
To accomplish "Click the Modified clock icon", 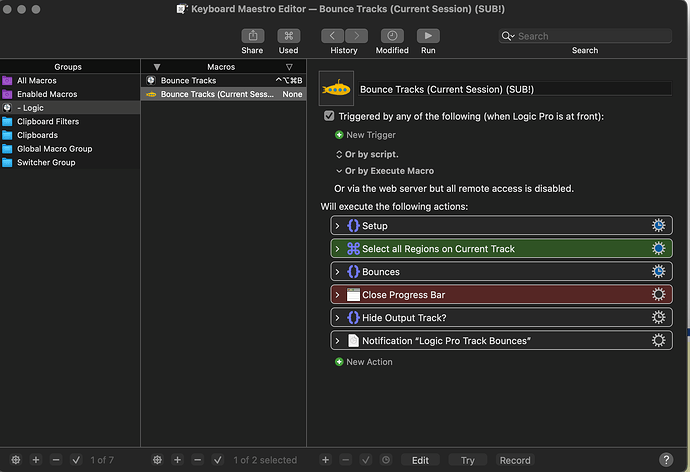I will point(392,36).
